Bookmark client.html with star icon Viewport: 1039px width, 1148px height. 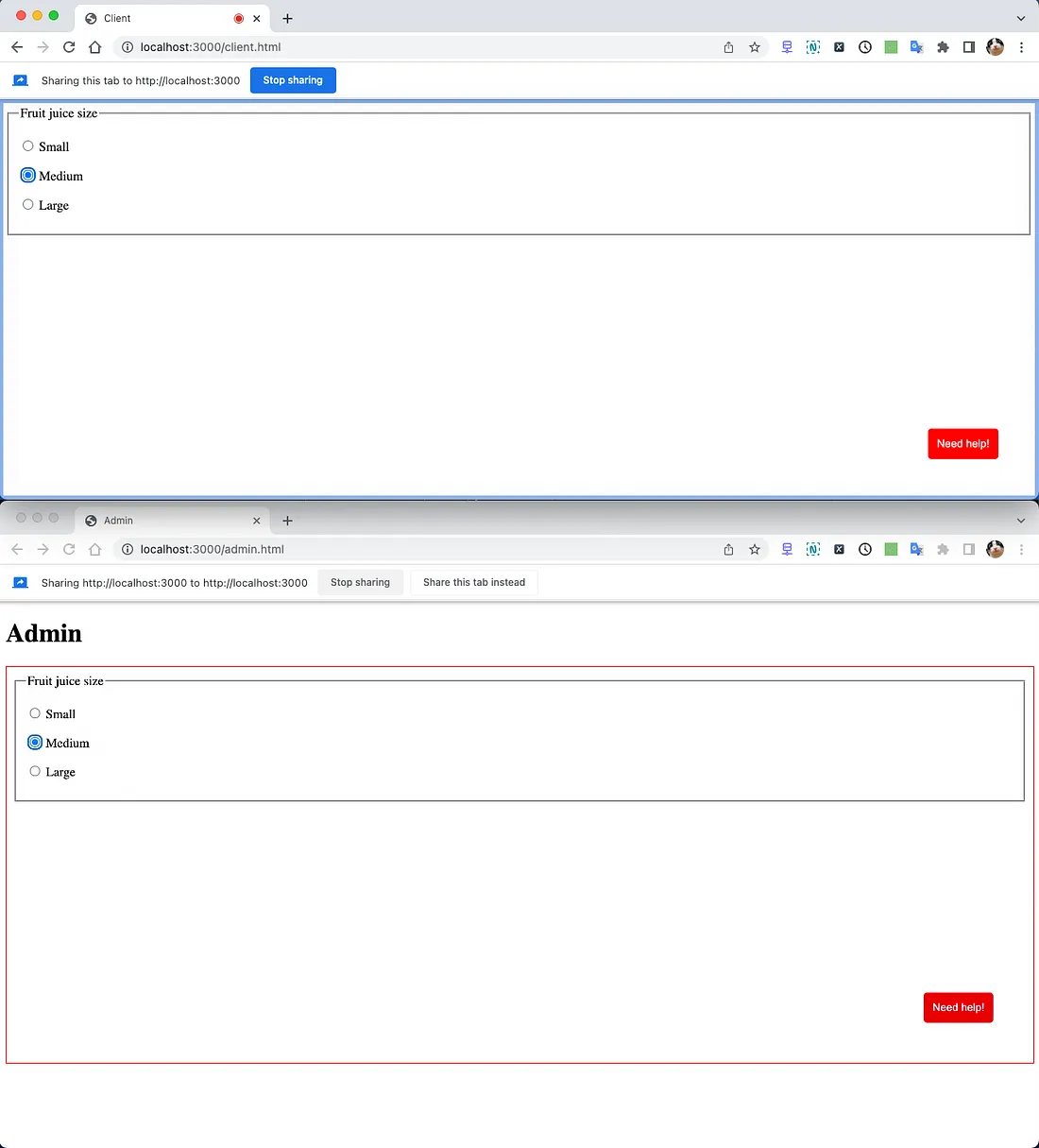tap(755, 47)
